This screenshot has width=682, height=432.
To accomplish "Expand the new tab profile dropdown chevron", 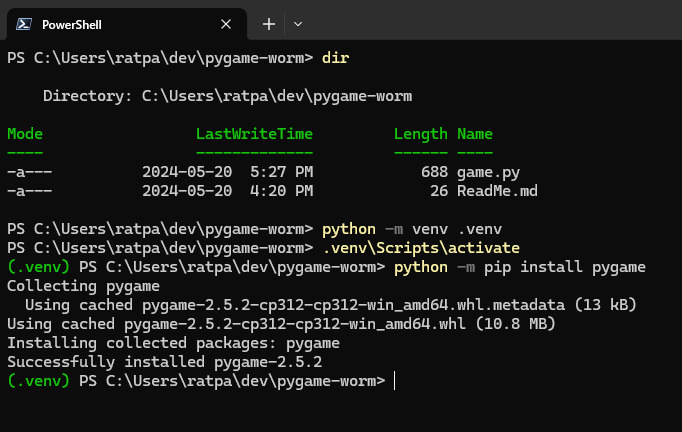I will click(298, 24).
